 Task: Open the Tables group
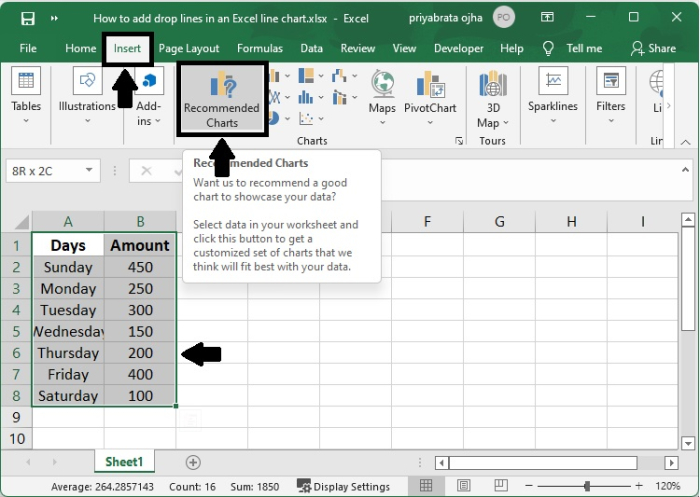pos(26,93)
